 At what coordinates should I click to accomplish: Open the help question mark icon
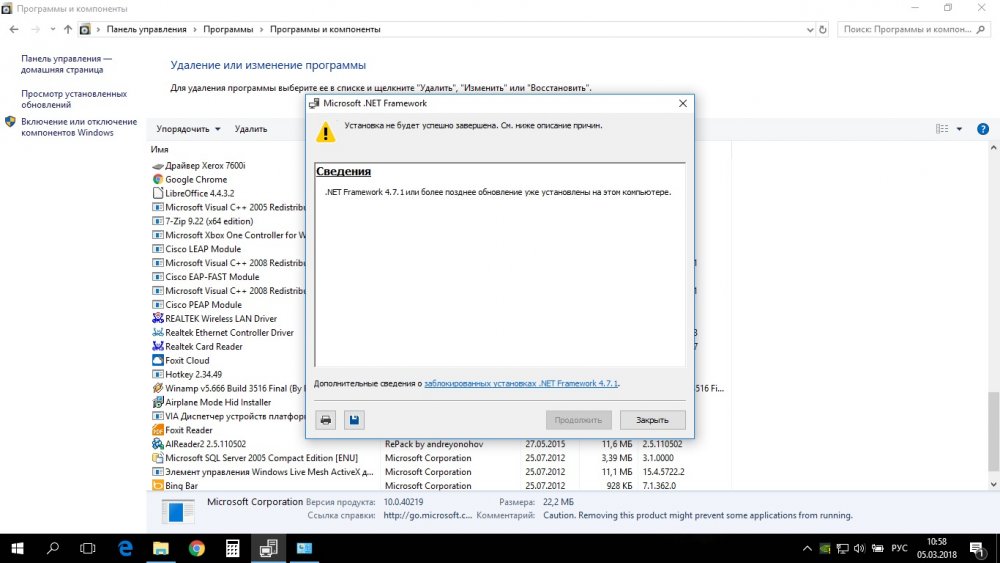coord(985,129)
